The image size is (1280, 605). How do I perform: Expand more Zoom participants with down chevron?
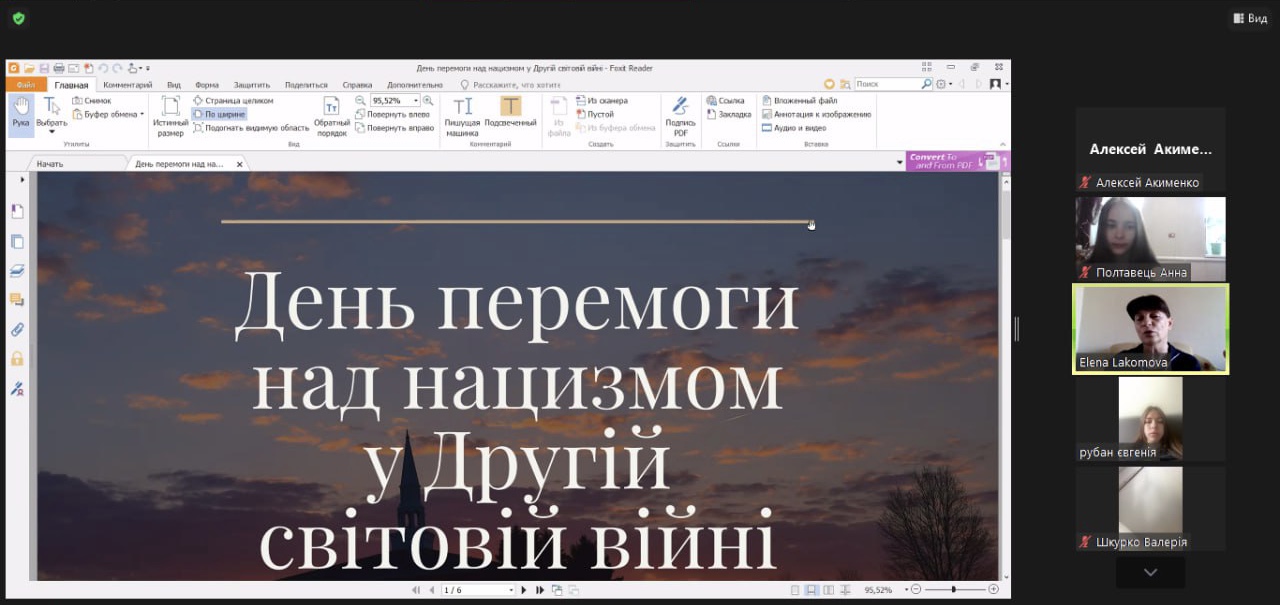pyautogui.click(x=1150, y=572)
